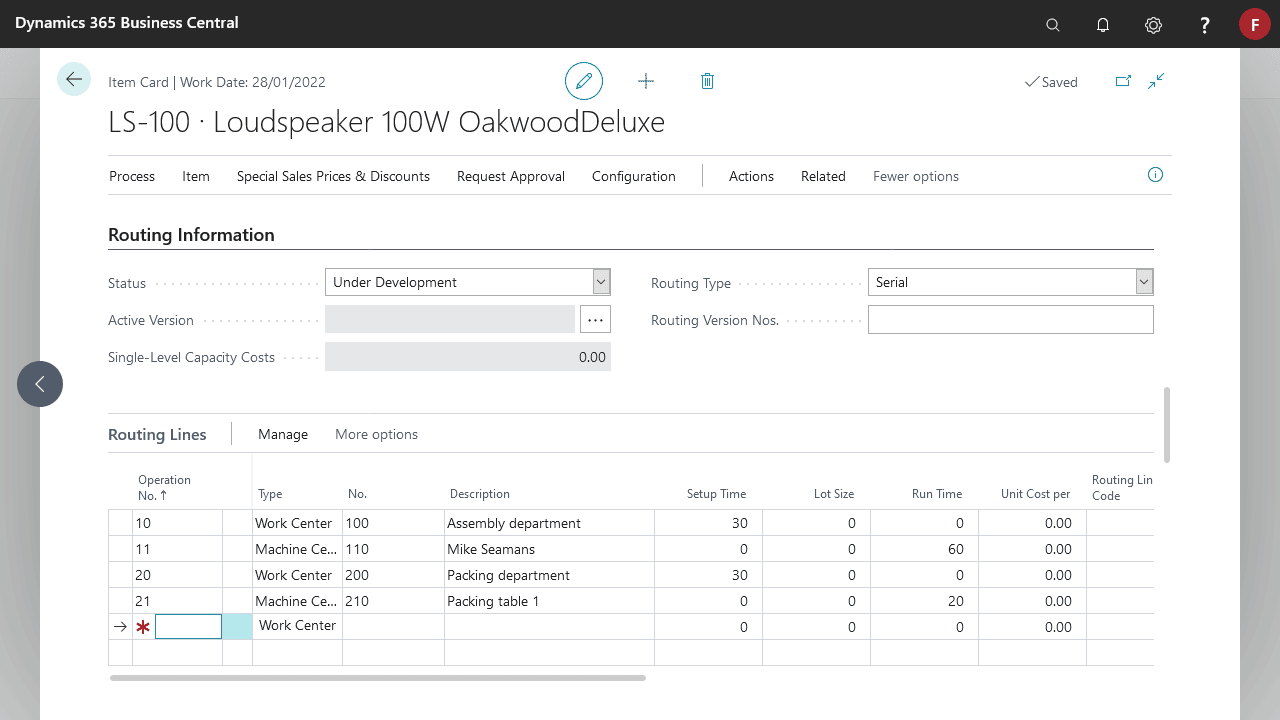Click the Single-Level Capacity Costs value

tap(467, 357)
